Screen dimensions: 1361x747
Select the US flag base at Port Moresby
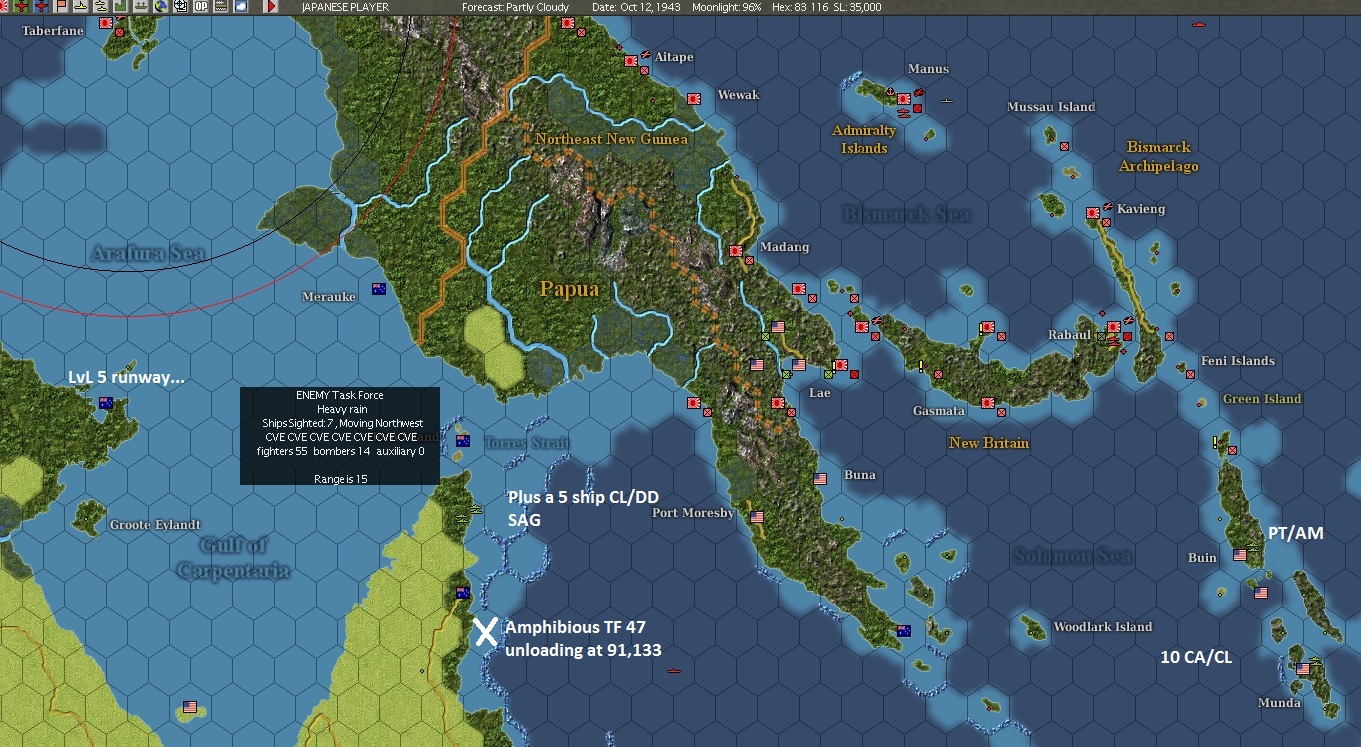[757, 517]
